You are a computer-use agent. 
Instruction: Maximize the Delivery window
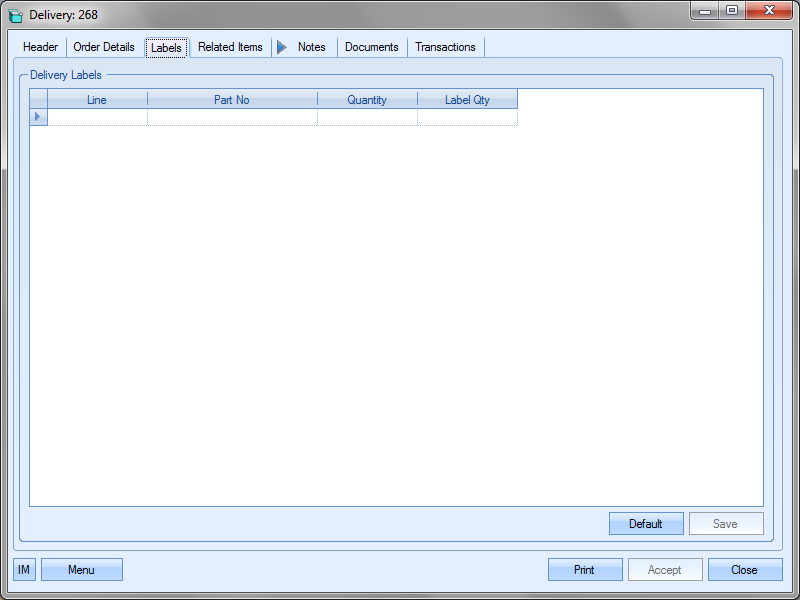coord(732,11)
